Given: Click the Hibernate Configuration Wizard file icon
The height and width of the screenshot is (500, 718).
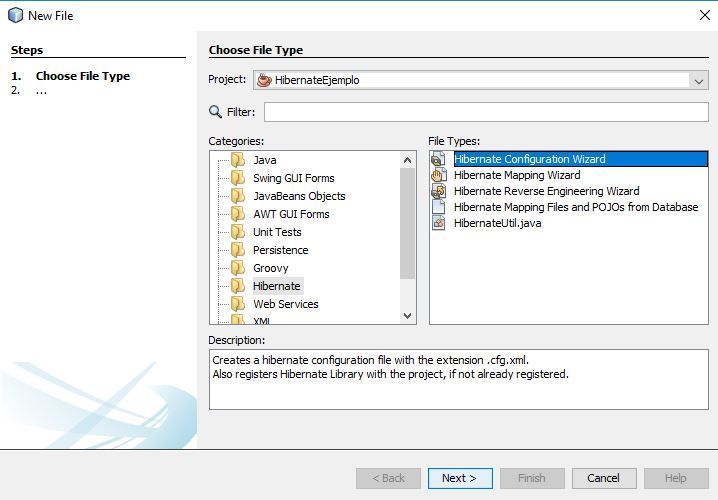Looking at the screenshot, I should (x=439, y=159).
